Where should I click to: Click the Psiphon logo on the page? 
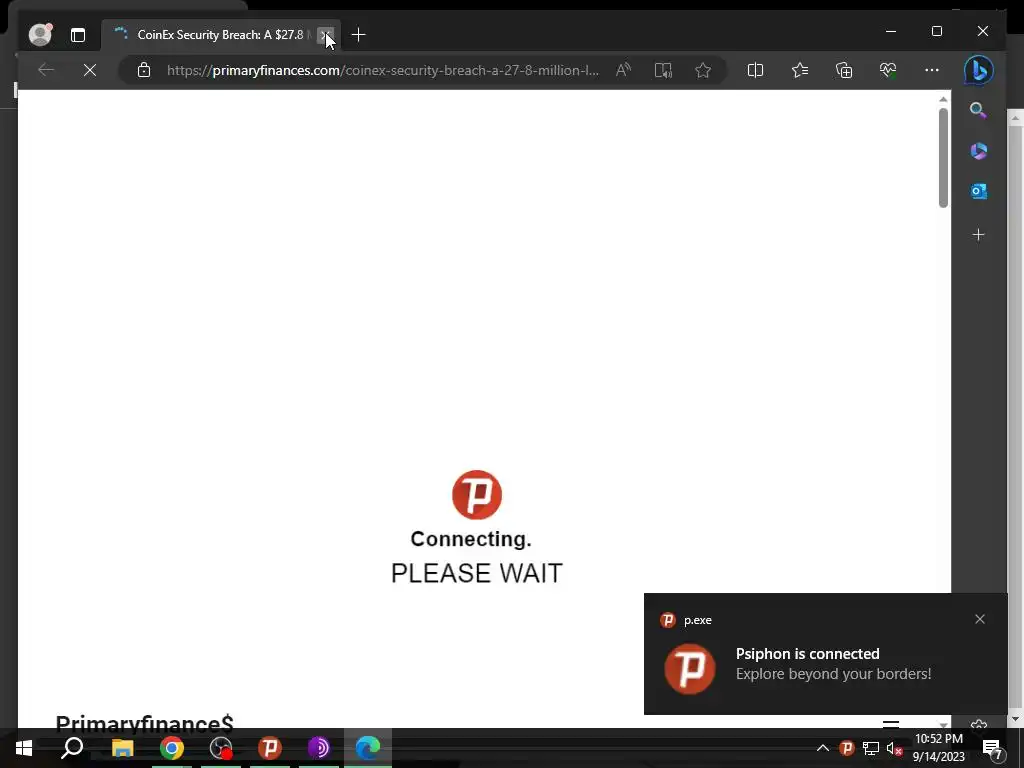click(x=477, y=495)
